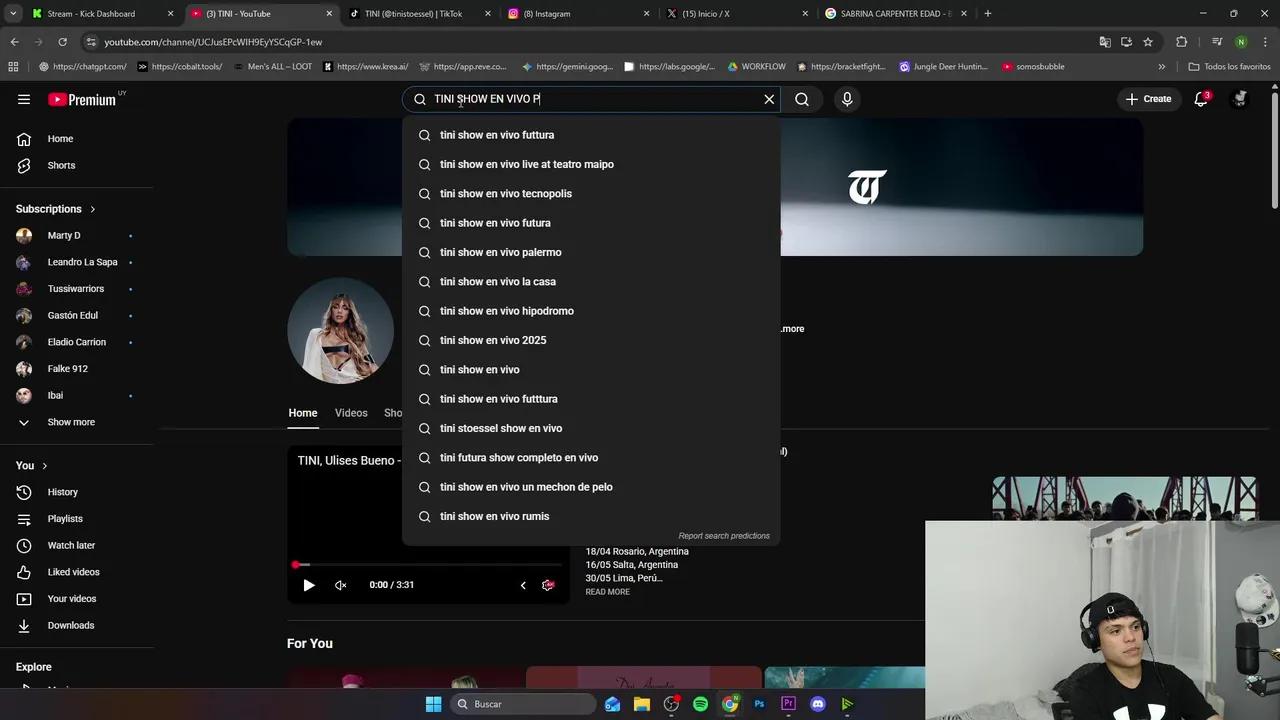The image size is (1280, 720).
Task: Select suggestion 'tini show en vivo palermo'
Action: pos(591,252)
